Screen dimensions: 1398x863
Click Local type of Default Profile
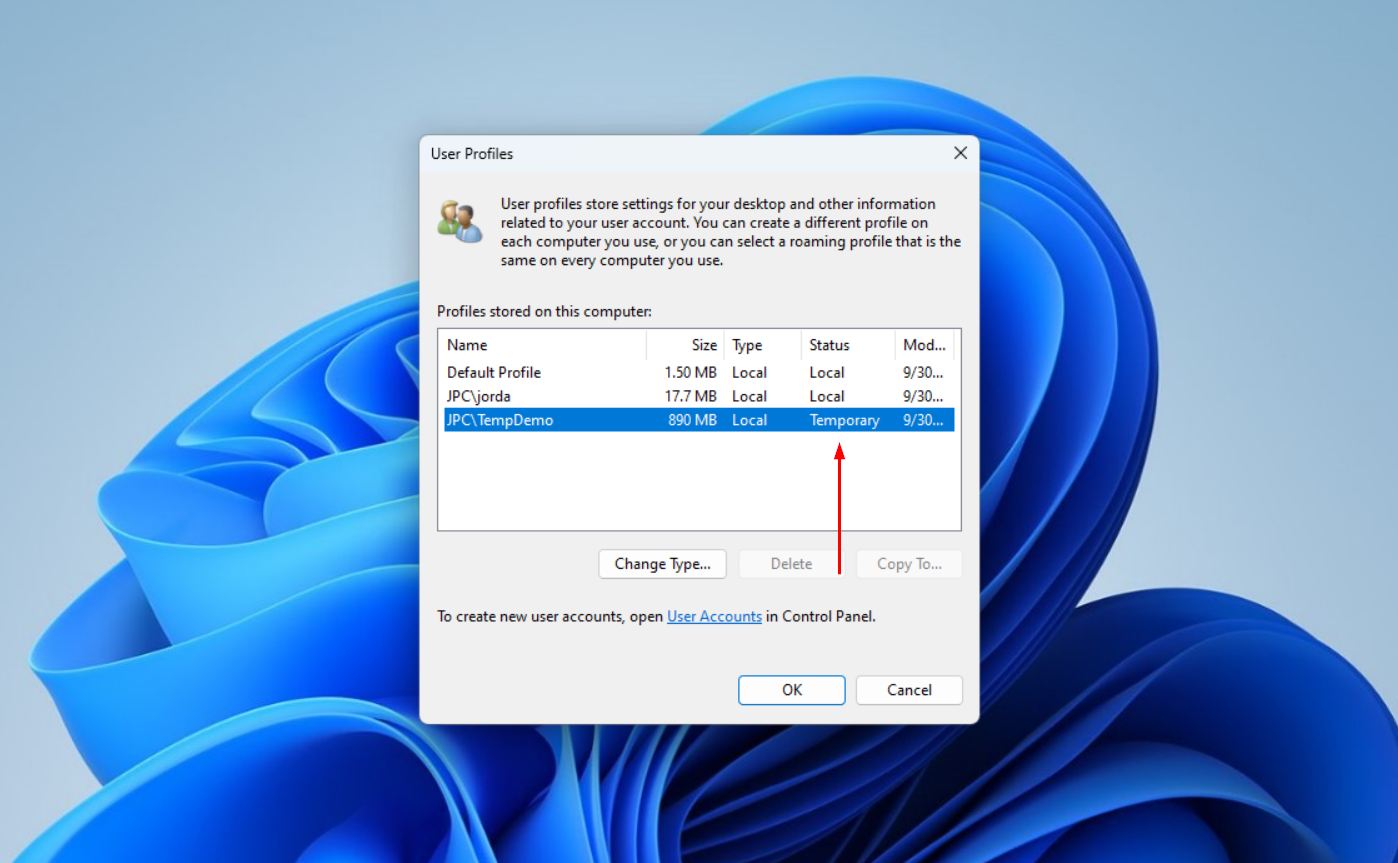point(749,372)
